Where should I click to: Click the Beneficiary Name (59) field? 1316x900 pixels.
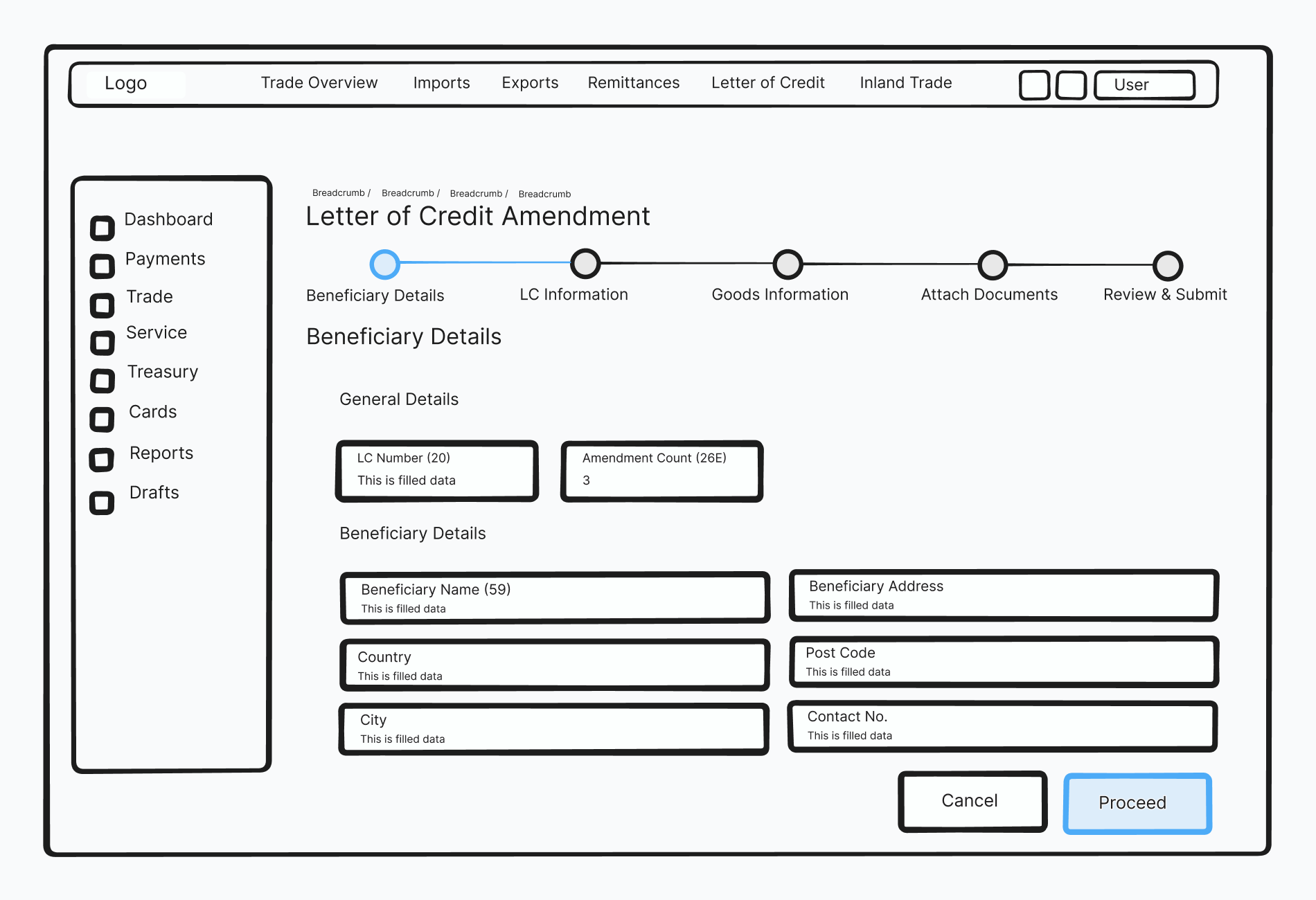[555, 598]
